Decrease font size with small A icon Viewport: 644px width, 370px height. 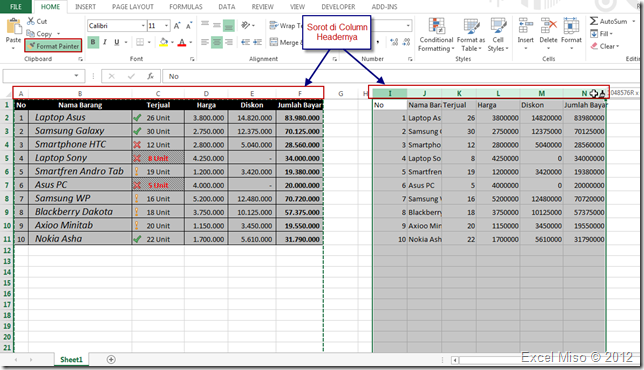pyautogui.click(x=189, y=26)
